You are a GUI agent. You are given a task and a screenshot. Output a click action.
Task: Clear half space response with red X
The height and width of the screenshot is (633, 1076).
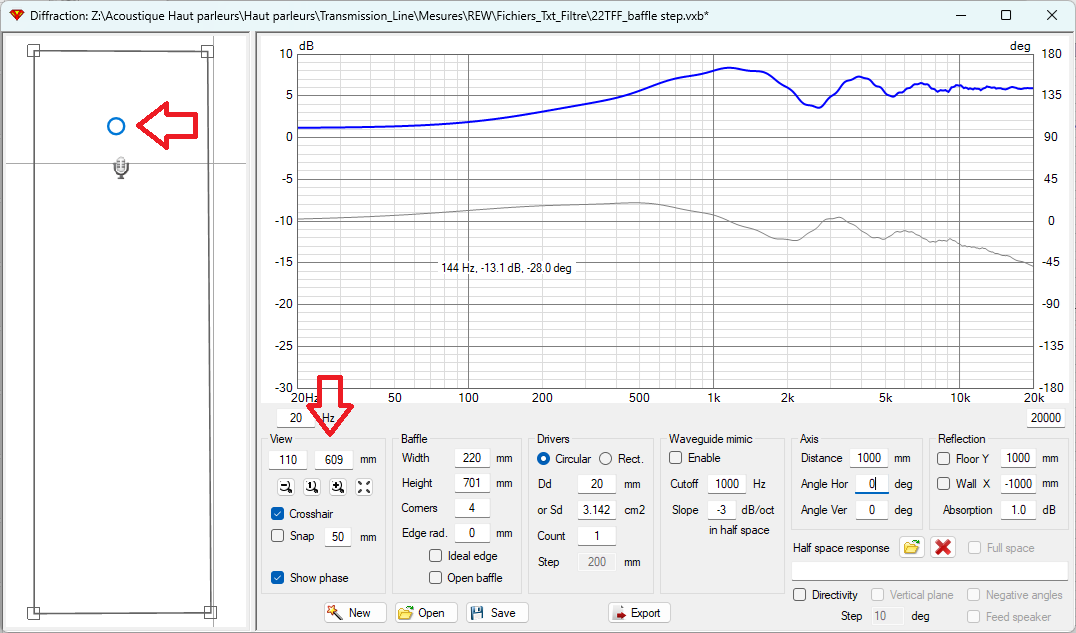coord(942,547)
